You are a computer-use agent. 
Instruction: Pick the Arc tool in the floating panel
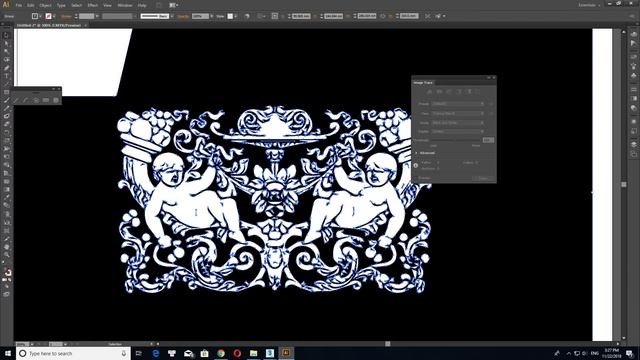click(26, 100)
